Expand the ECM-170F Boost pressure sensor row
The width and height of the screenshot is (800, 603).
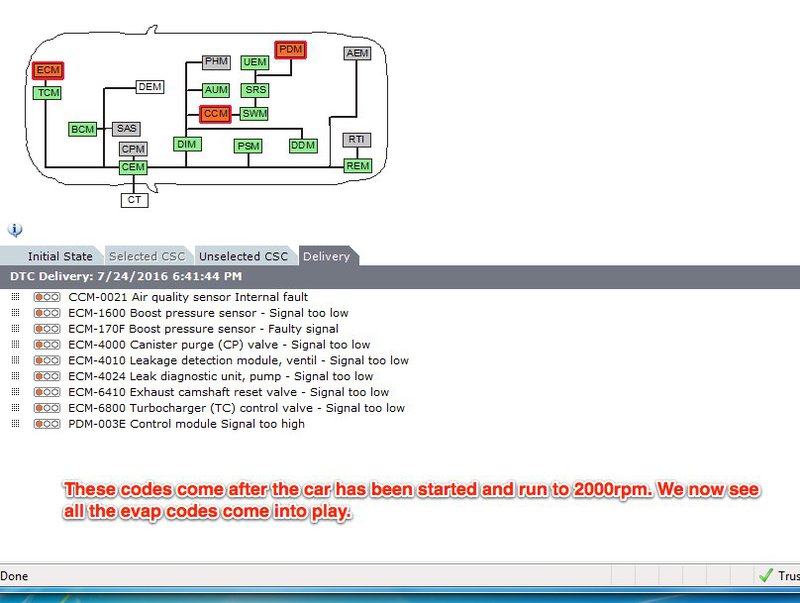(x=15, y=329)
